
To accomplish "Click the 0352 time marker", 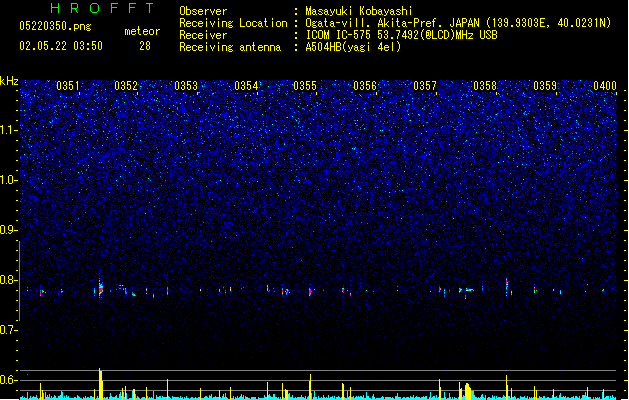I will (x=126, y=86).
